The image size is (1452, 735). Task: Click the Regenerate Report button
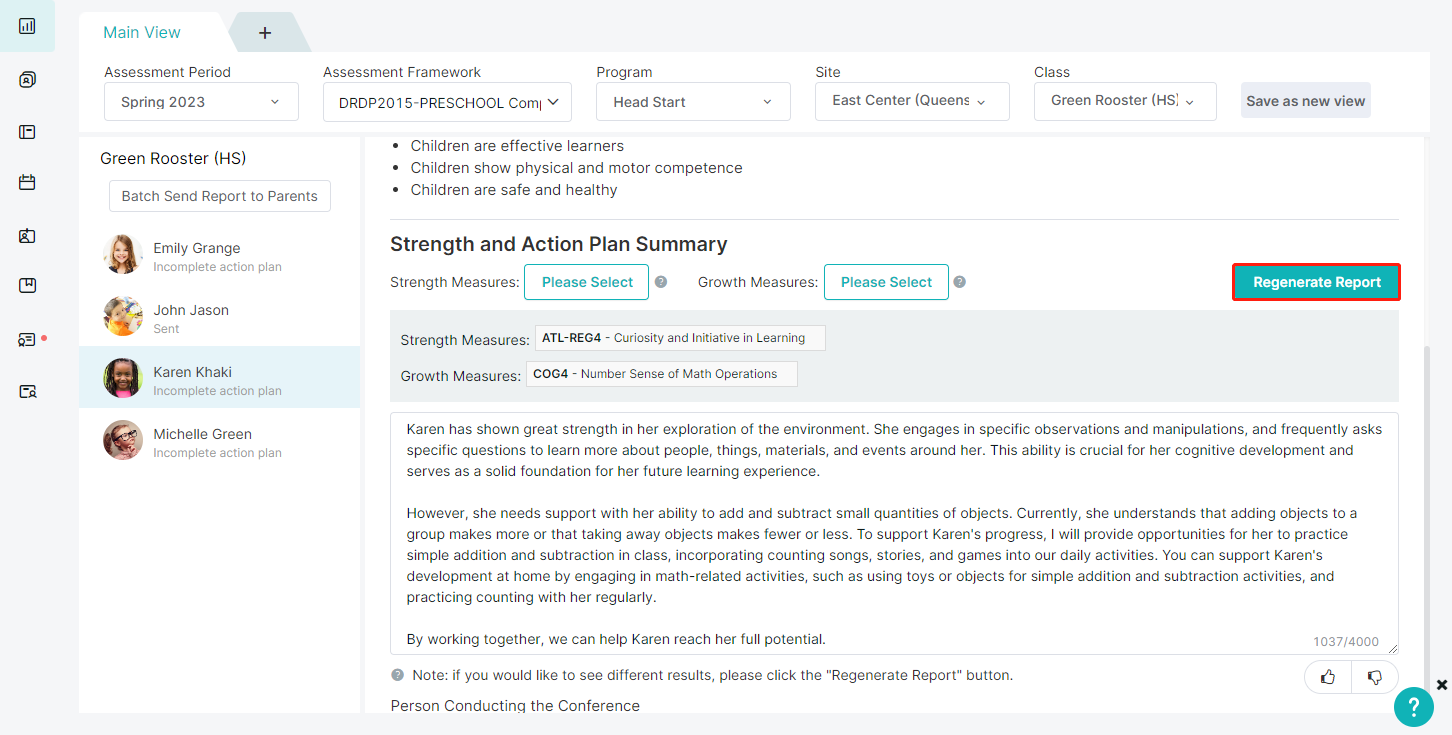click(x=1316, y=282)
